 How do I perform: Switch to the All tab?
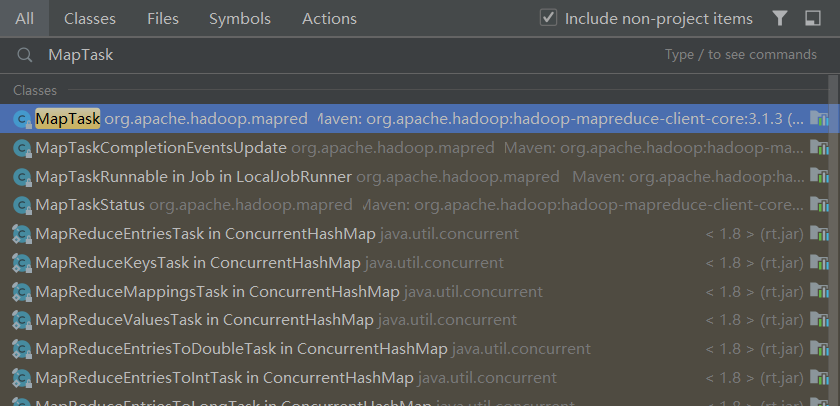pos(25,18)
